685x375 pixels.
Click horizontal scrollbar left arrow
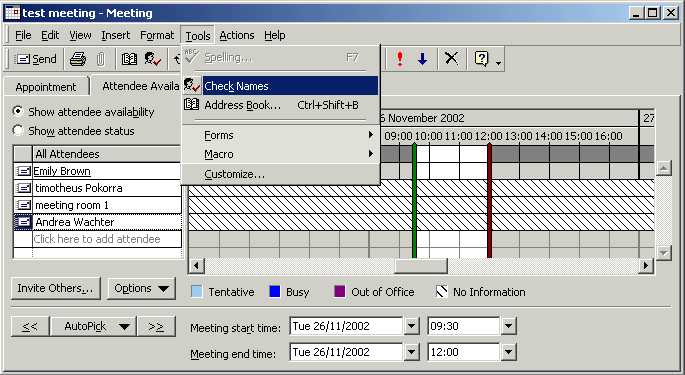pyautogui.click(x=196, y=265)
